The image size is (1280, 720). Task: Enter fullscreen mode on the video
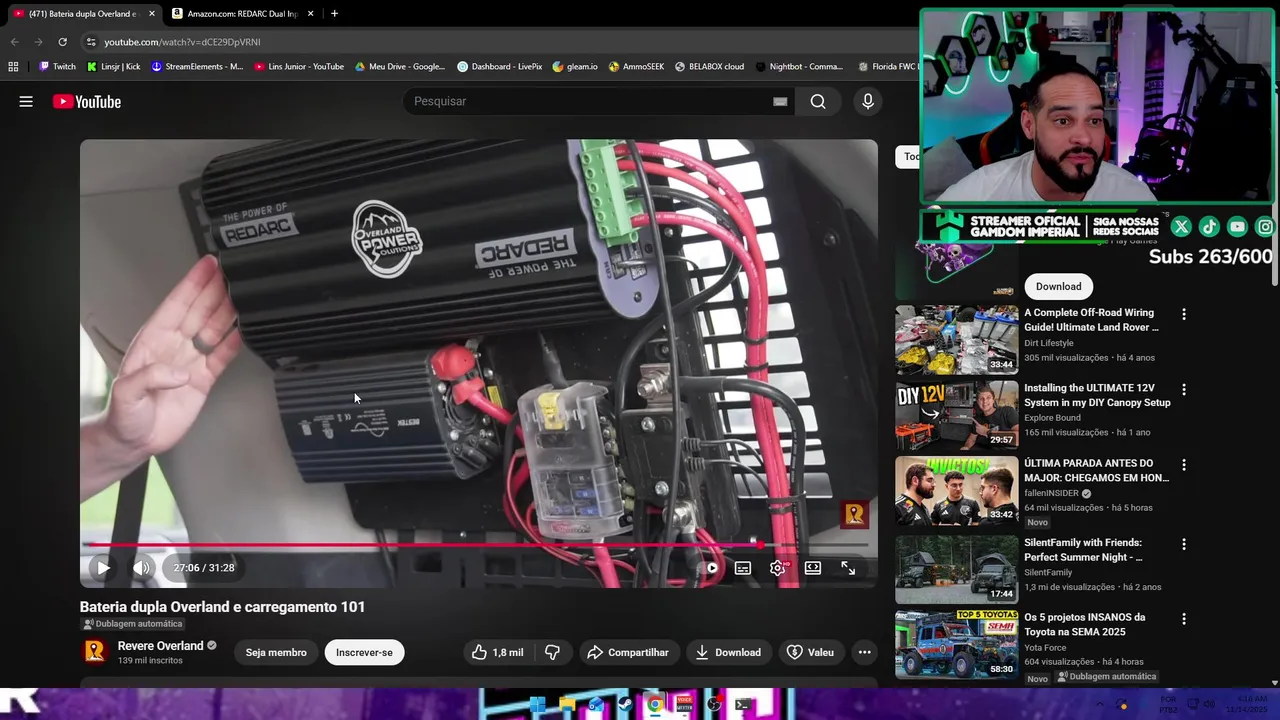pos(848,568)
